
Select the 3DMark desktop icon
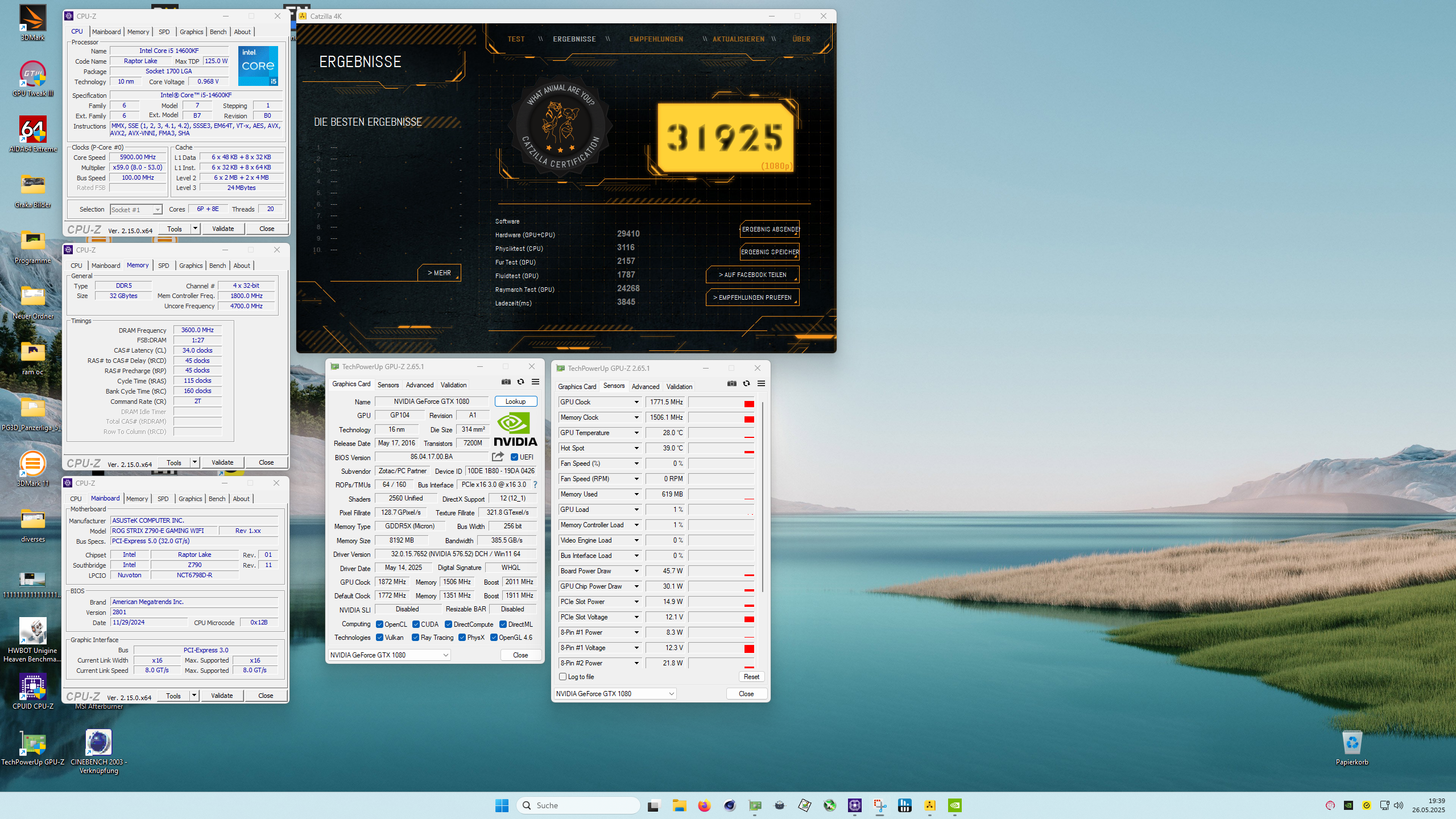tap(33, 23)
